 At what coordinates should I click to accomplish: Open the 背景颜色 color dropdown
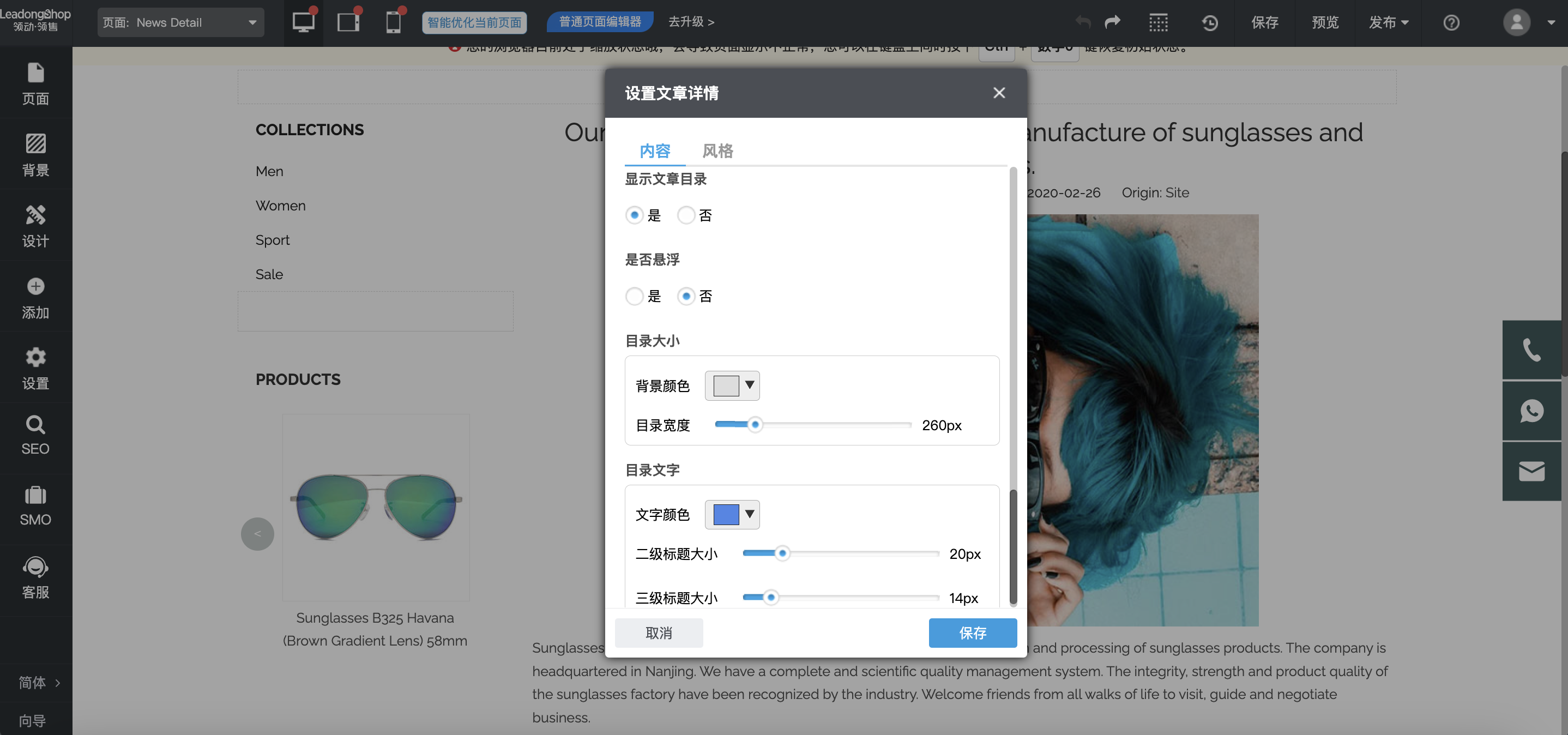[x=732, y=385]
